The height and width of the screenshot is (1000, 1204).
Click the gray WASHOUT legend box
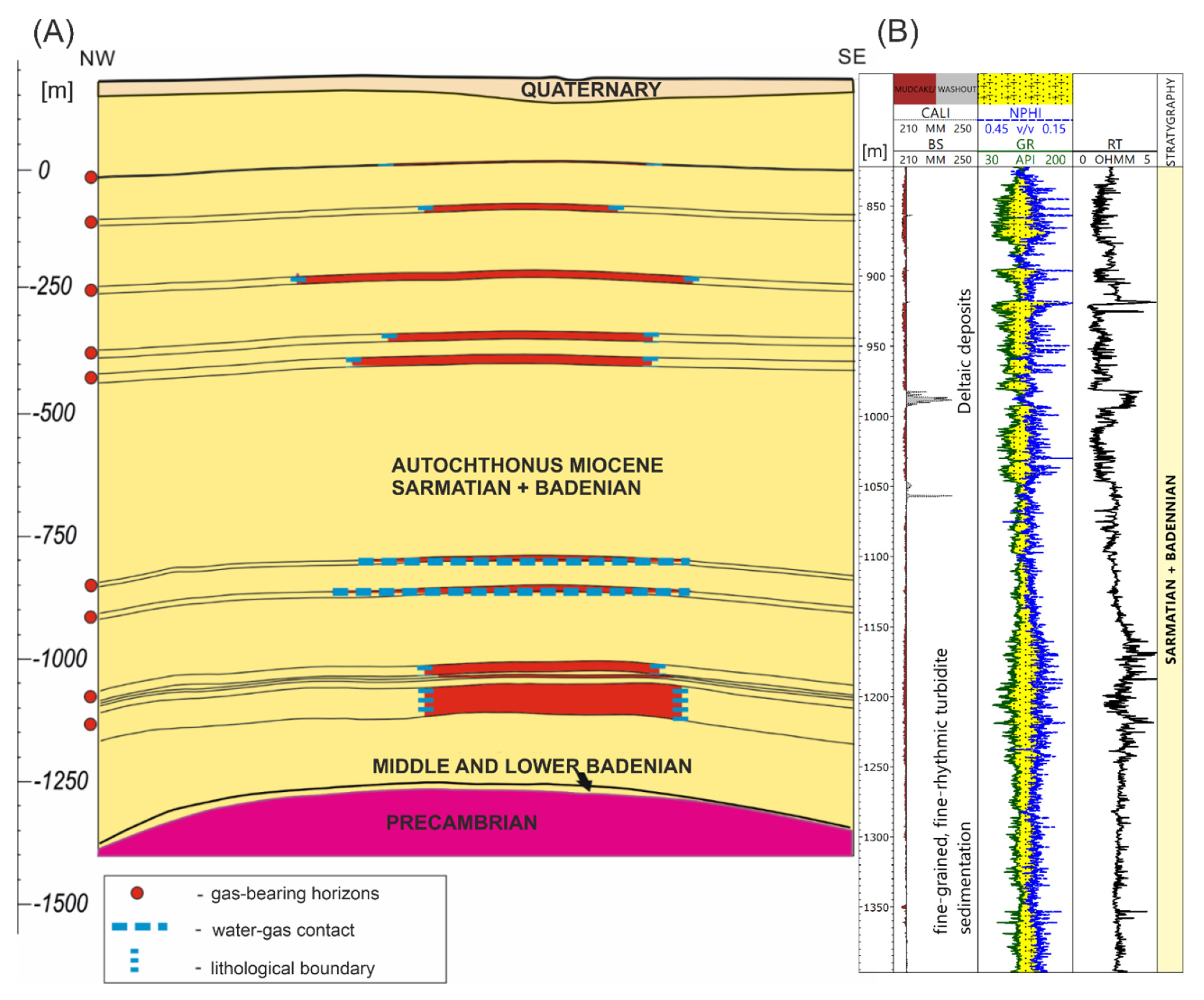coord(956,90)
